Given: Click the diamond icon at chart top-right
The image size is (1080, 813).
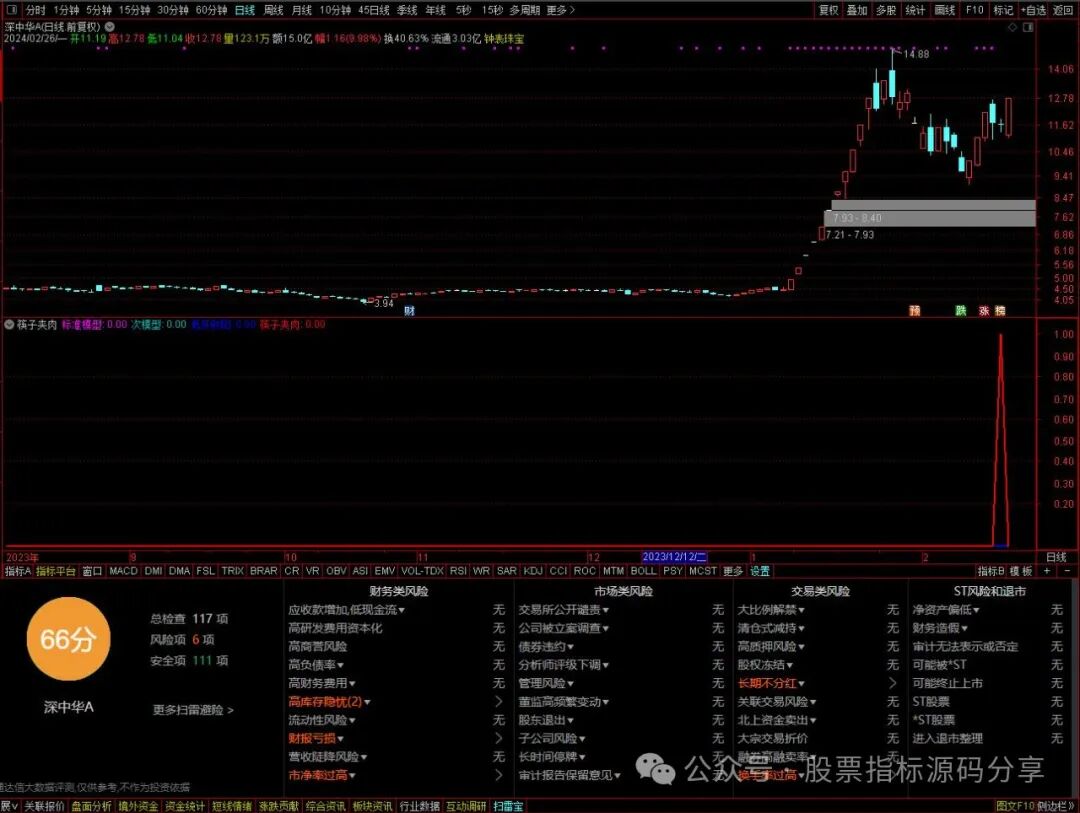Looking at the screenshot, I should [1012, 27].
